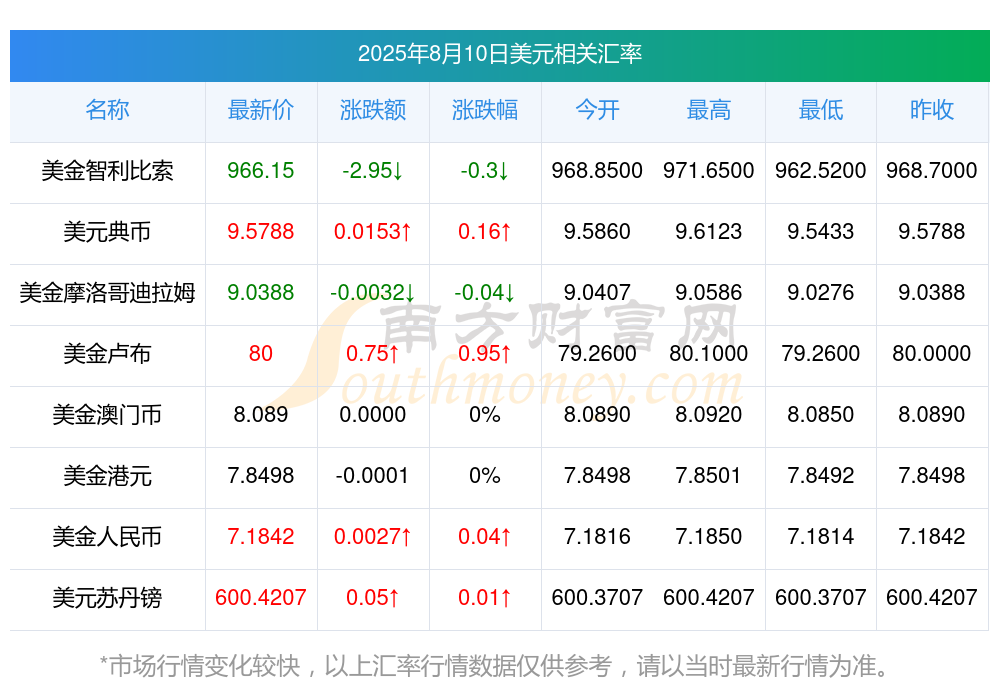This screenshot has width=1000, height=698.
Task: Click latest price 966.15
Action: click(x=261, y=170)
